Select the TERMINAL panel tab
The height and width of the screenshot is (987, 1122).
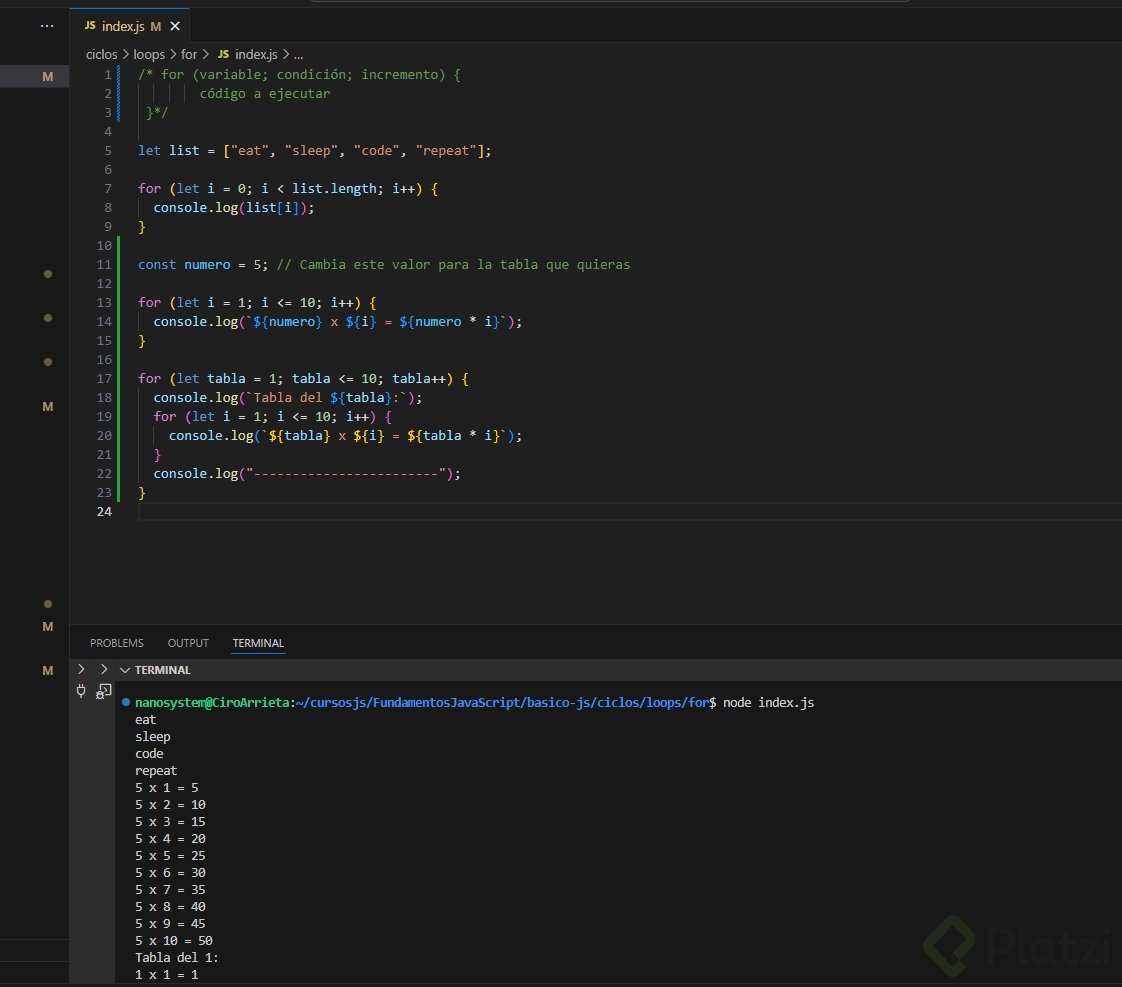point(258,643)
